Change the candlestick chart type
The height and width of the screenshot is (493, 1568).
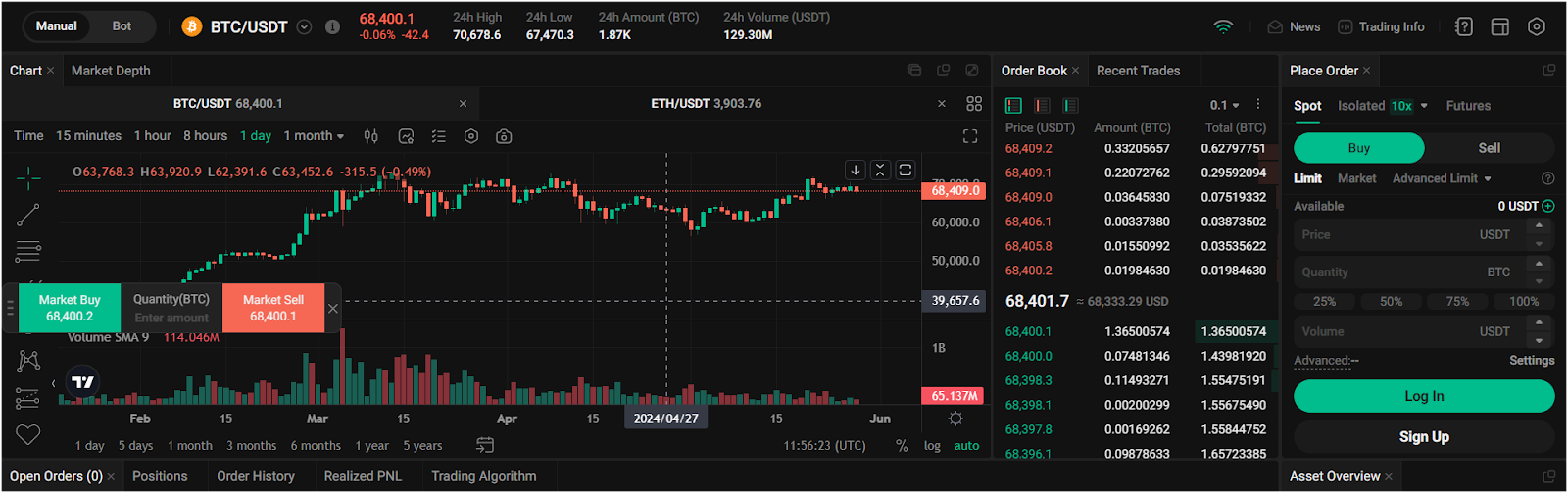371,136
